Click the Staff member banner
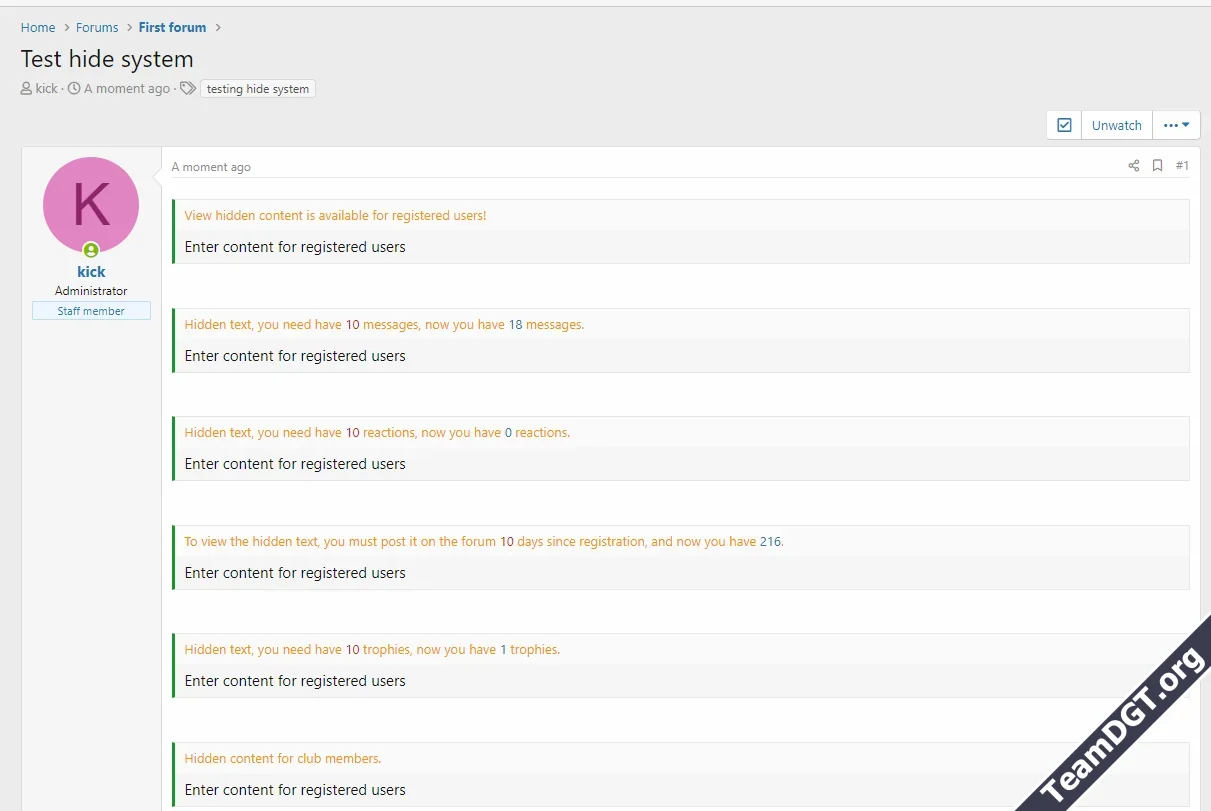This screenshot has width=1211, height=811. pos(90,310)
